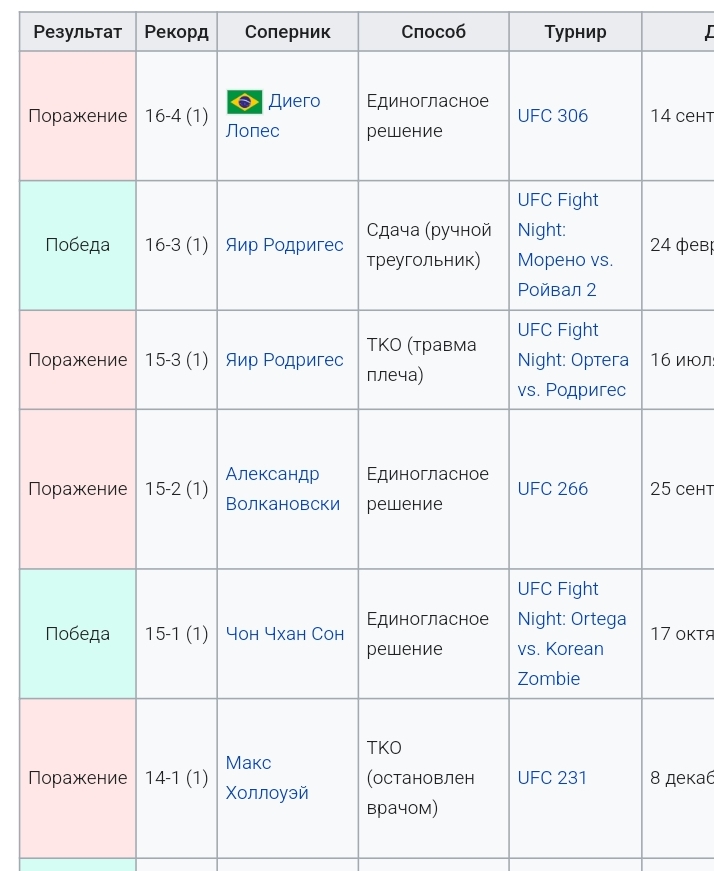This screenshot has width=714, height=871.
Task: Click Яир Родригес in the 15-3 row
Action: pos(284,360)
